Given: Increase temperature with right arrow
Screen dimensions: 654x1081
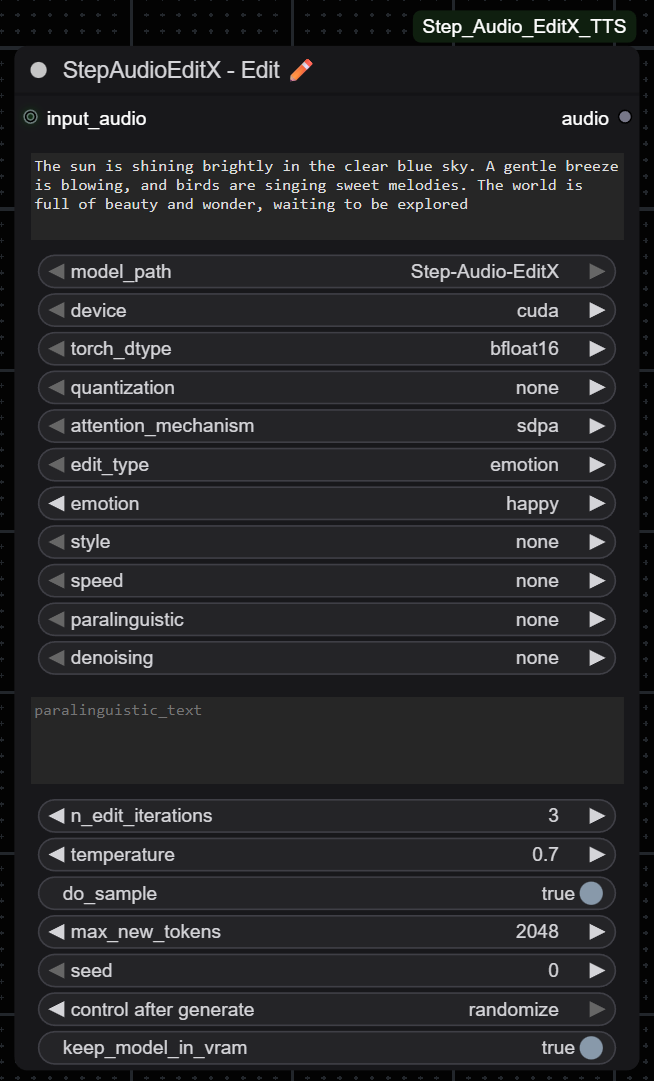Looking at the screenshot, I should coord(597,854).
